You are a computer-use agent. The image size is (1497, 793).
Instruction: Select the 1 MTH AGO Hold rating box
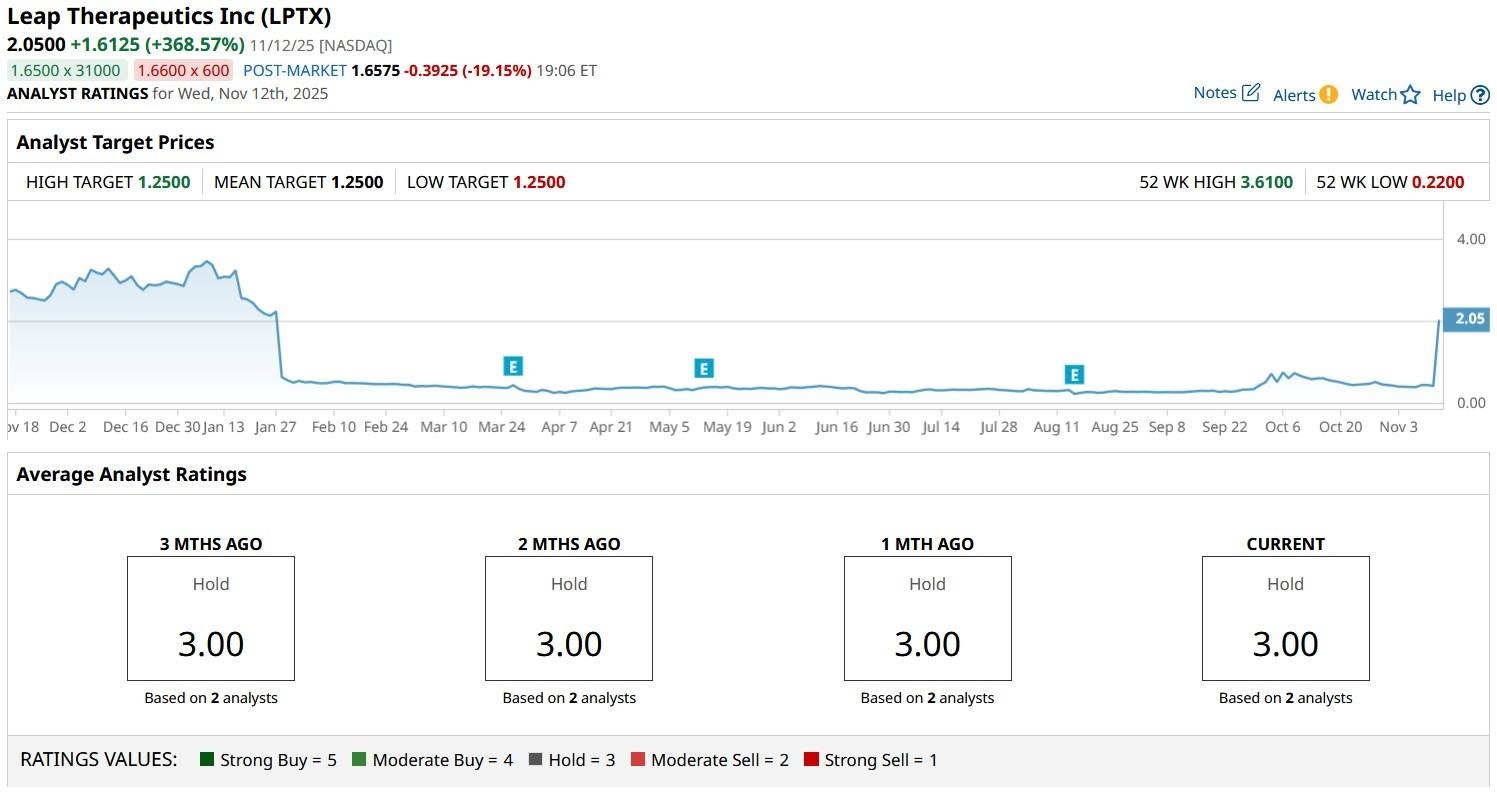click(928, 618)
